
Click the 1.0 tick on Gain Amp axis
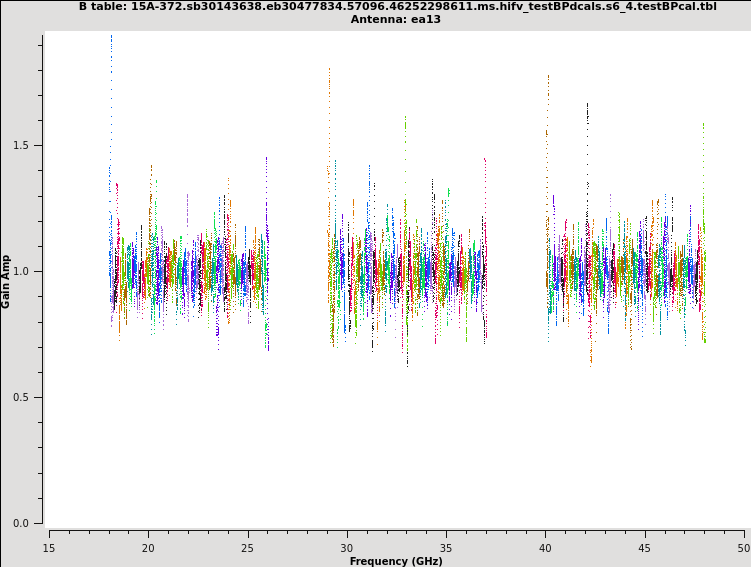(20, 271)
